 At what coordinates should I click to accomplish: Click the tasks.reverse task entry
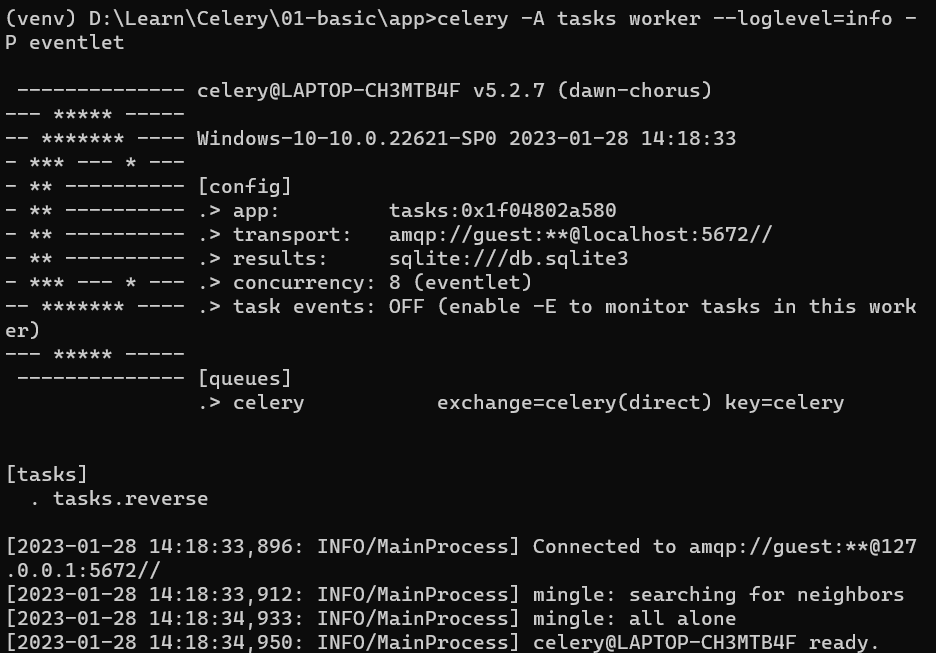point(131,498)
